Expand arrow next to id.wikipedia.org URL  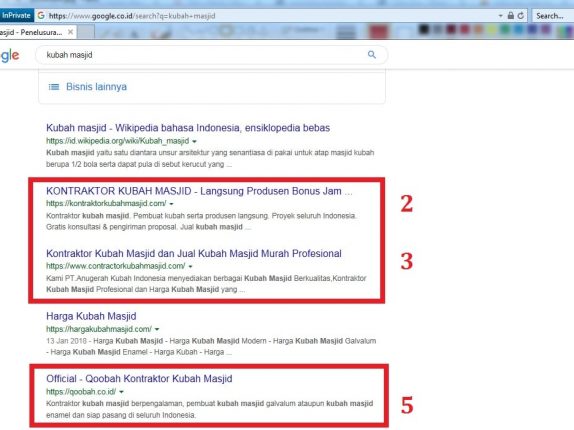(194, 141)
